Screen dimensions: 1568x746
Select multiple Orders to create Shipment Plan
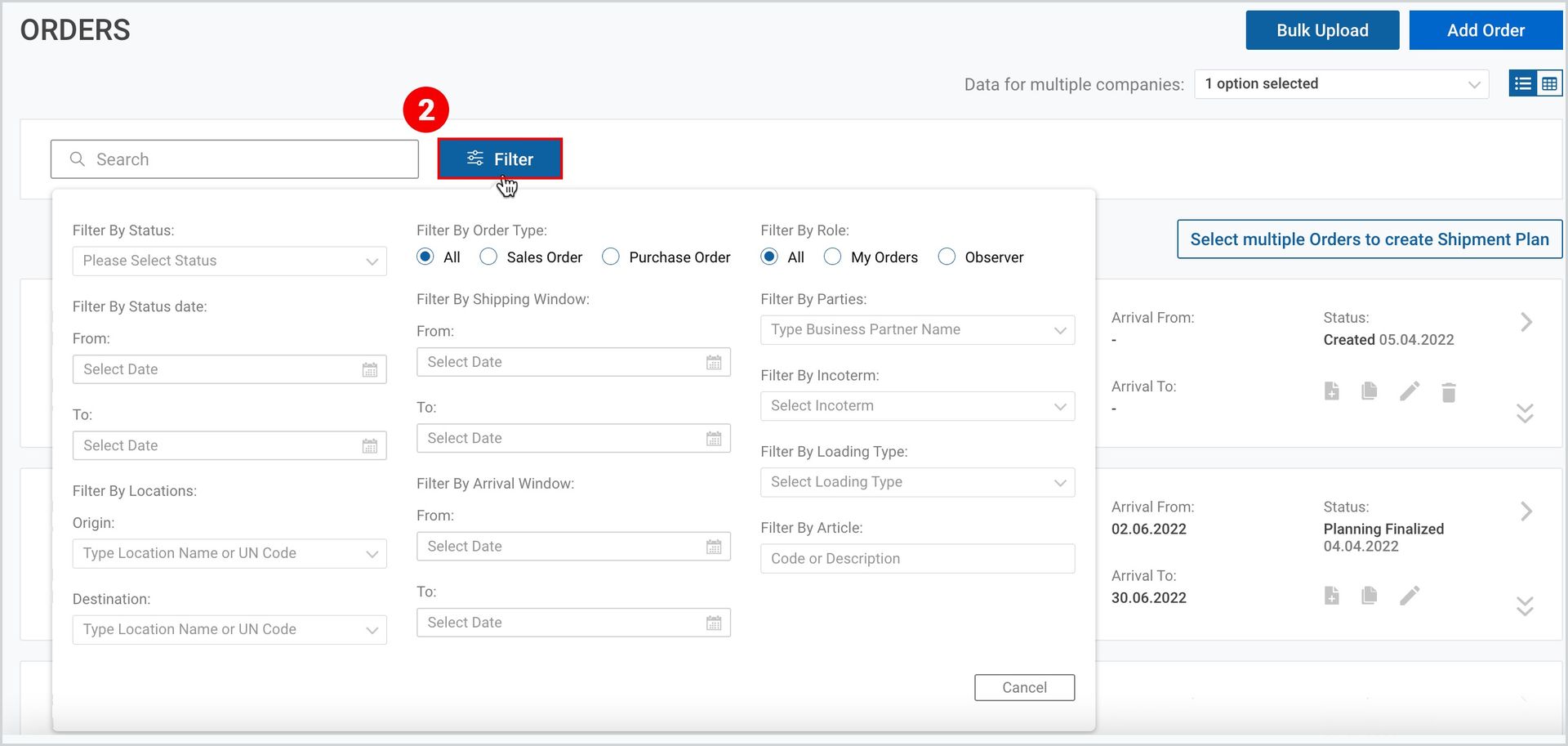(x=1370, y=239)
